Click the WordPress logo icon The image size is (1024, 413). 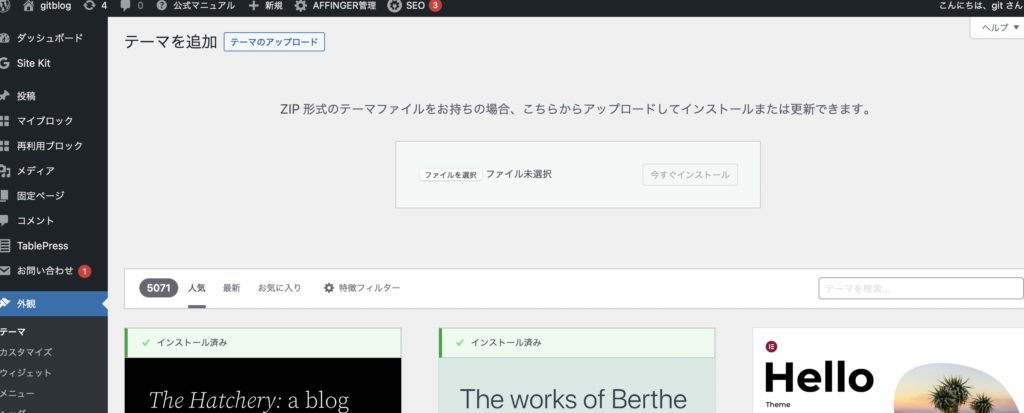click(7, 6)
